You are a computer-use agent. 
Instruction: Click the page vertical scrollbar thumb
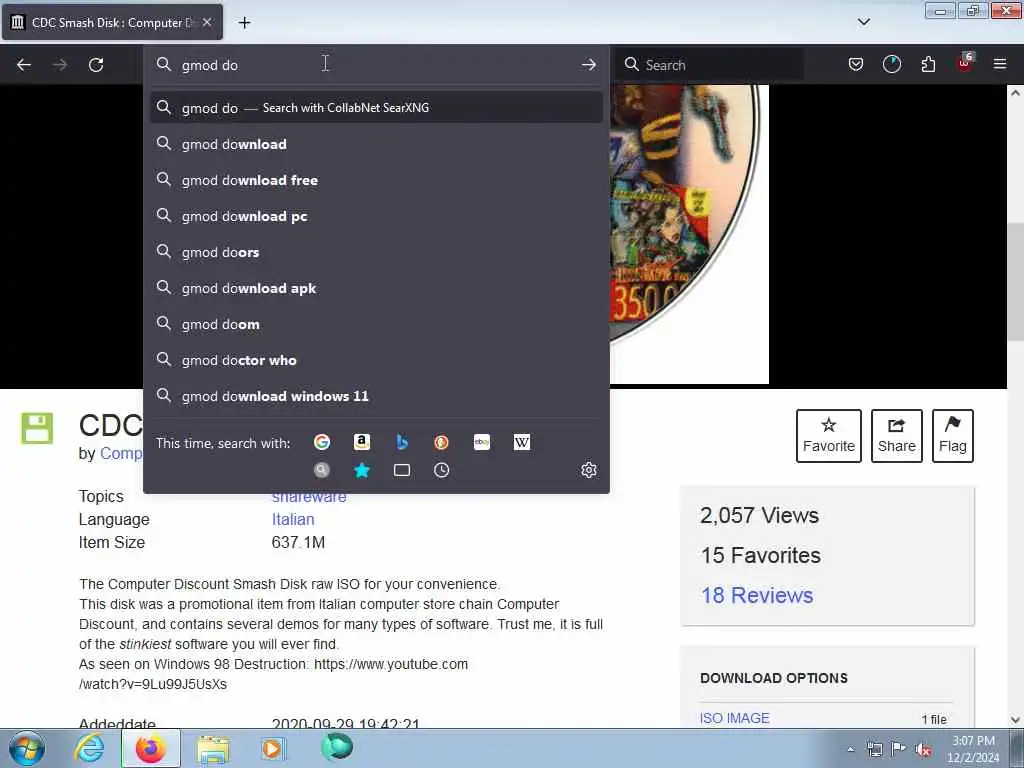pos(1015,281)
